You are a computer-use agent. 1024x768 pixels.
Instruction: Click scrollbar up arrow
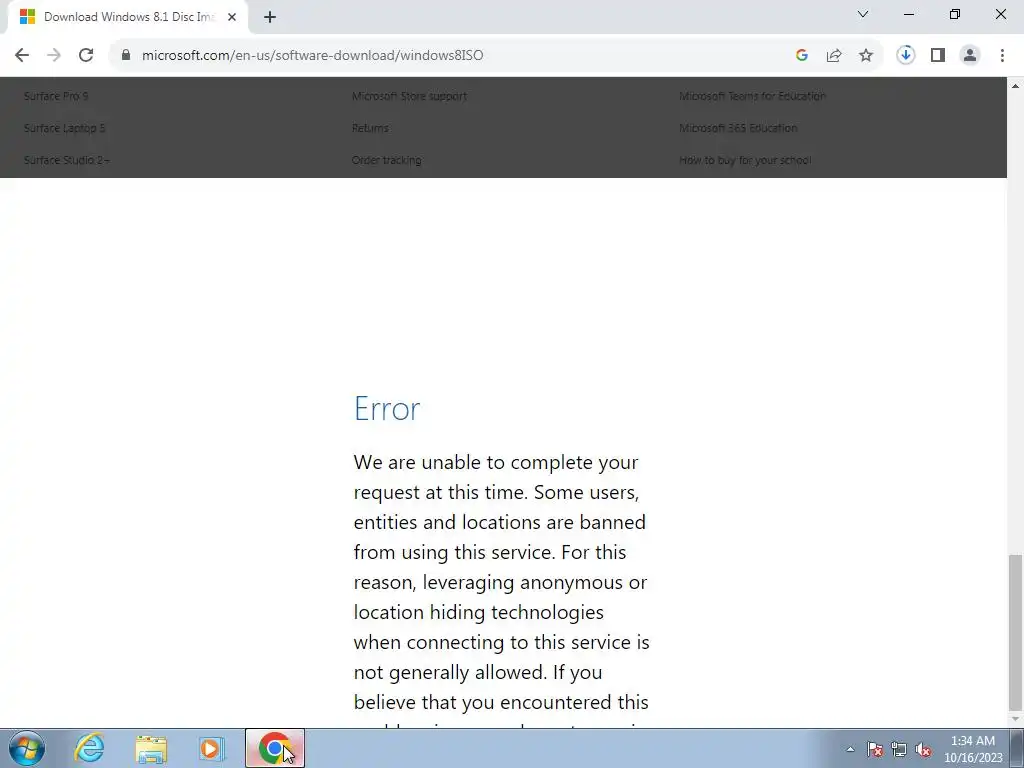[1015, 86]
